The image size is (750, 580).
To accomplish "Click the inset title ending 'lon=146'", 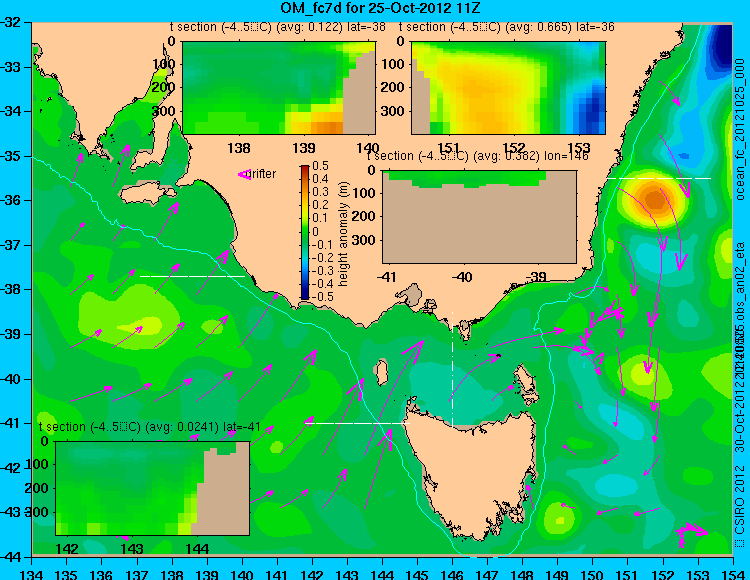I will pyautogui.click(x=478, y=156).
